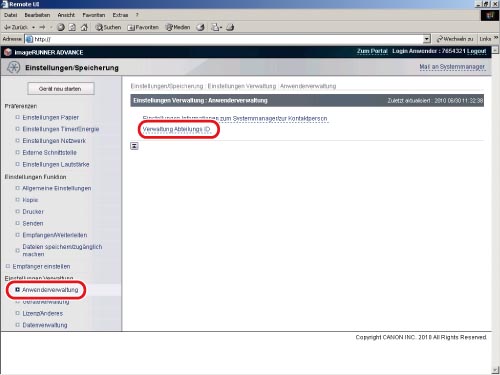The image size is (500, 375).
Task: Expand the address bar dropdown arrow
Action: (427, 39)
